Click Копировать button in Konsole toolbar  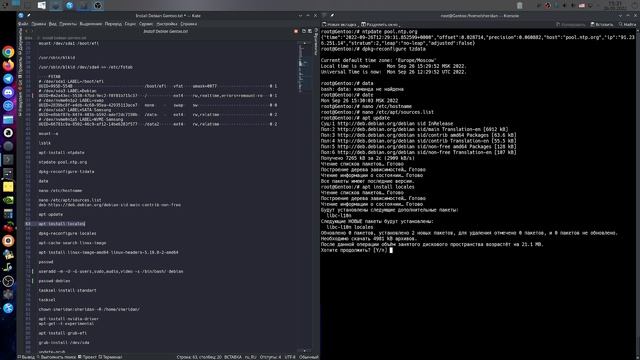pos(571,24)
